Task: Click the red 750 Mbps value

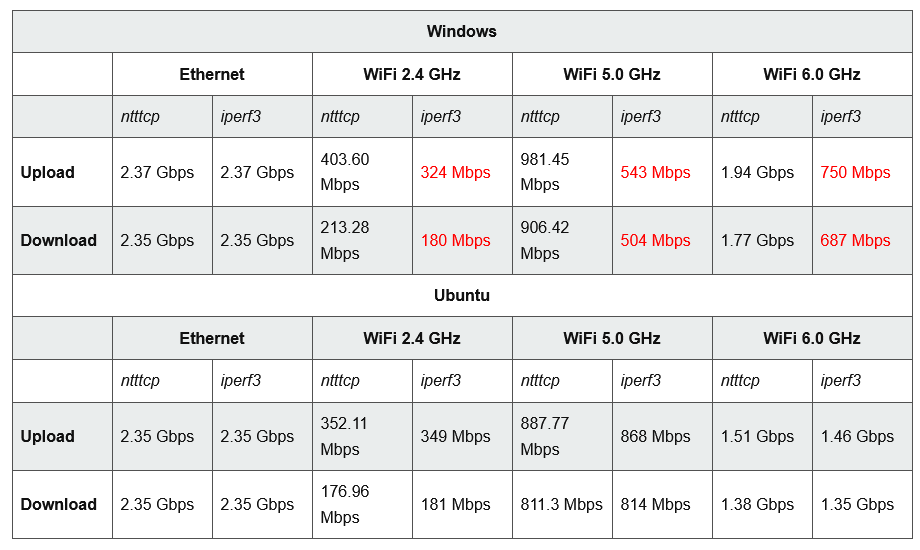Action: [x=855, y=173]
